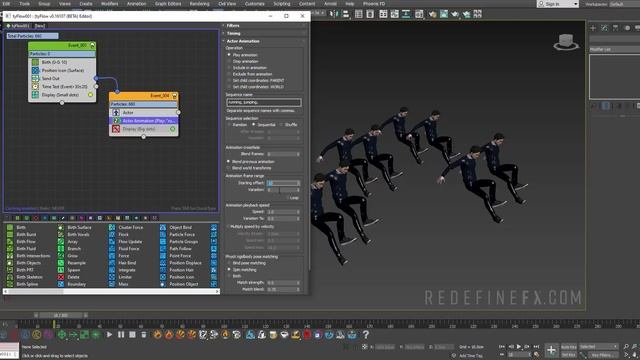Select the Mass operator icon
Viewport: 640px width, 360px height.
click(112, 284)
